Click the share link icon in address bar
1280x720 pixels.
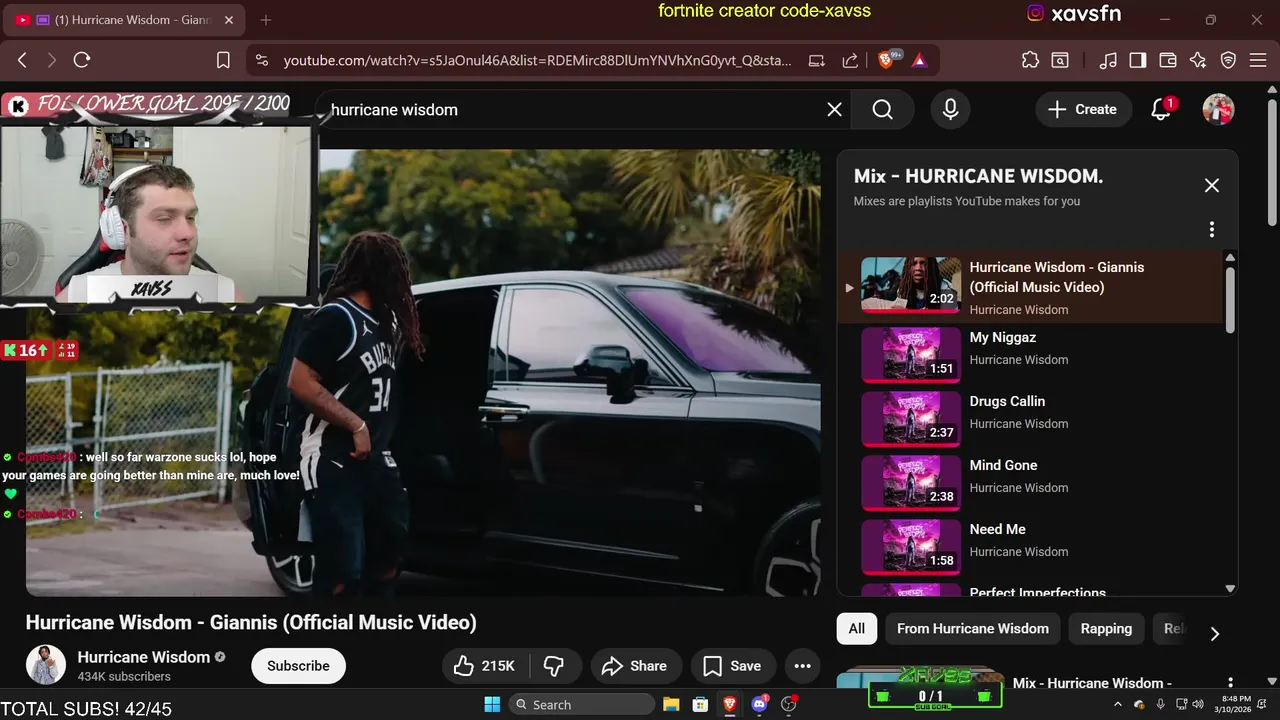tap(850, 60)
